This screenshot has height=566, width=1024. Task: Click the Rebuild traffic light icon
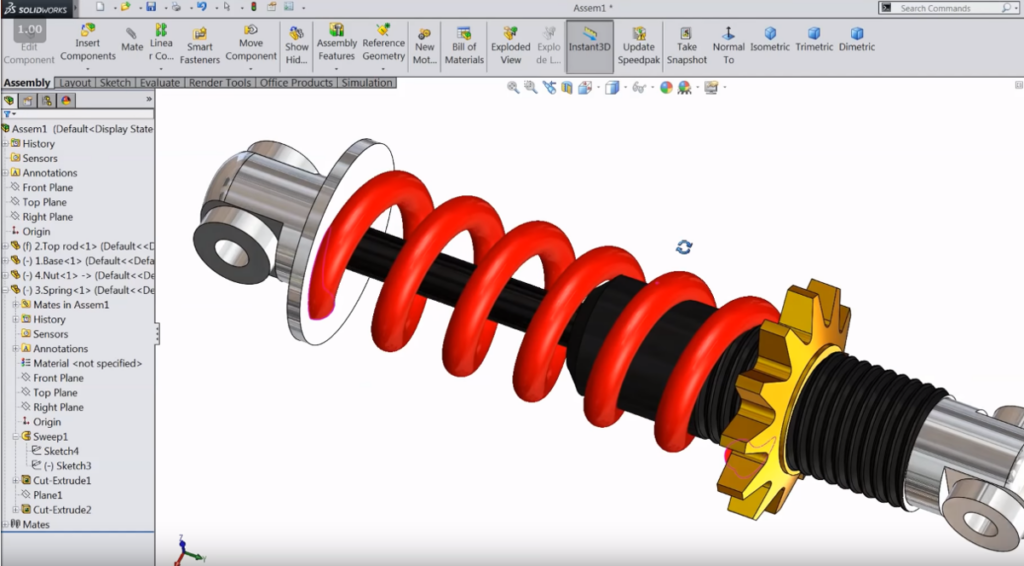pos(253,7)
